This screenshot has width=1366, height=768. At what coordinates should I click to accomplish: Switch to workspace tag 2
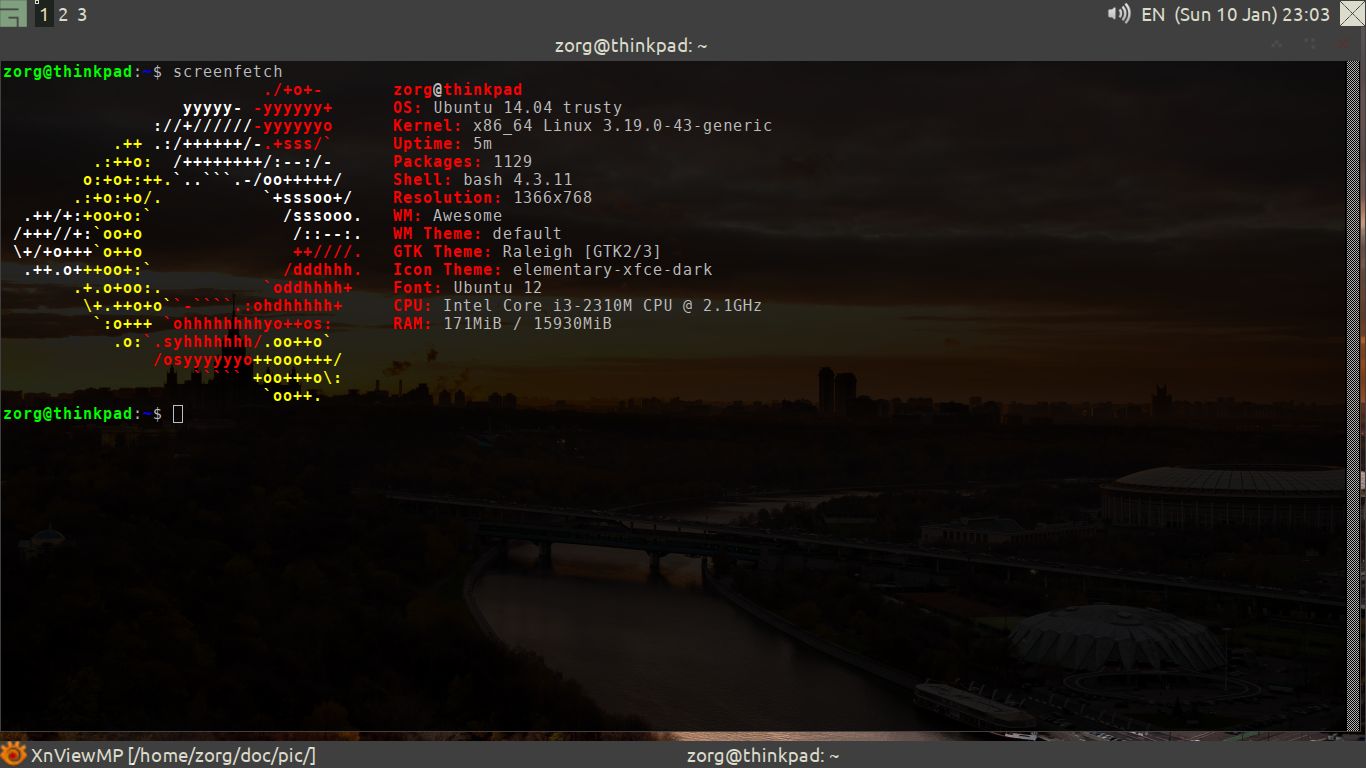coord(63,14)
